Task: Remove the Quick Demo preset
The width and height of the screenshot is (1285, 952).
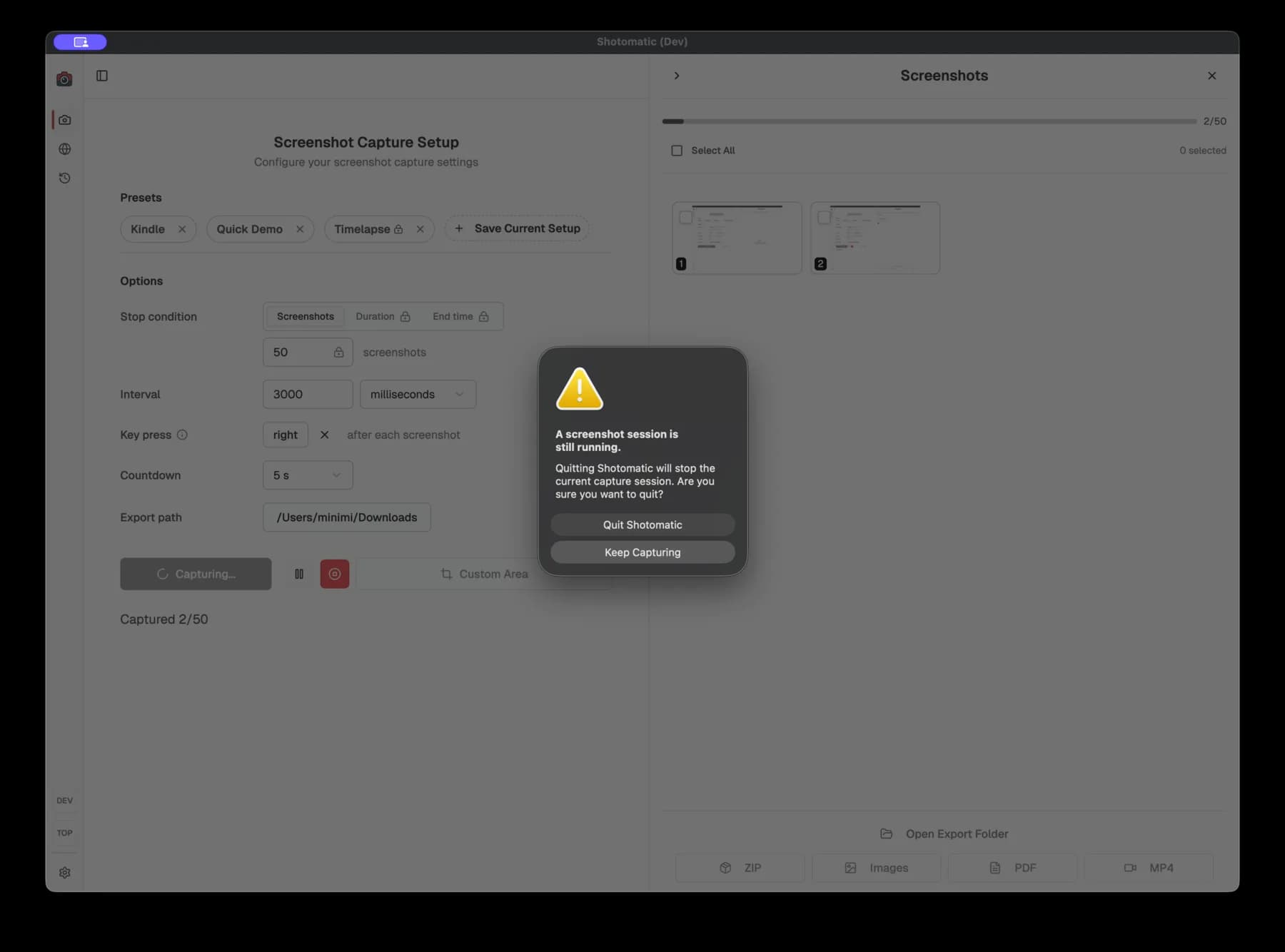Action: 300,229
